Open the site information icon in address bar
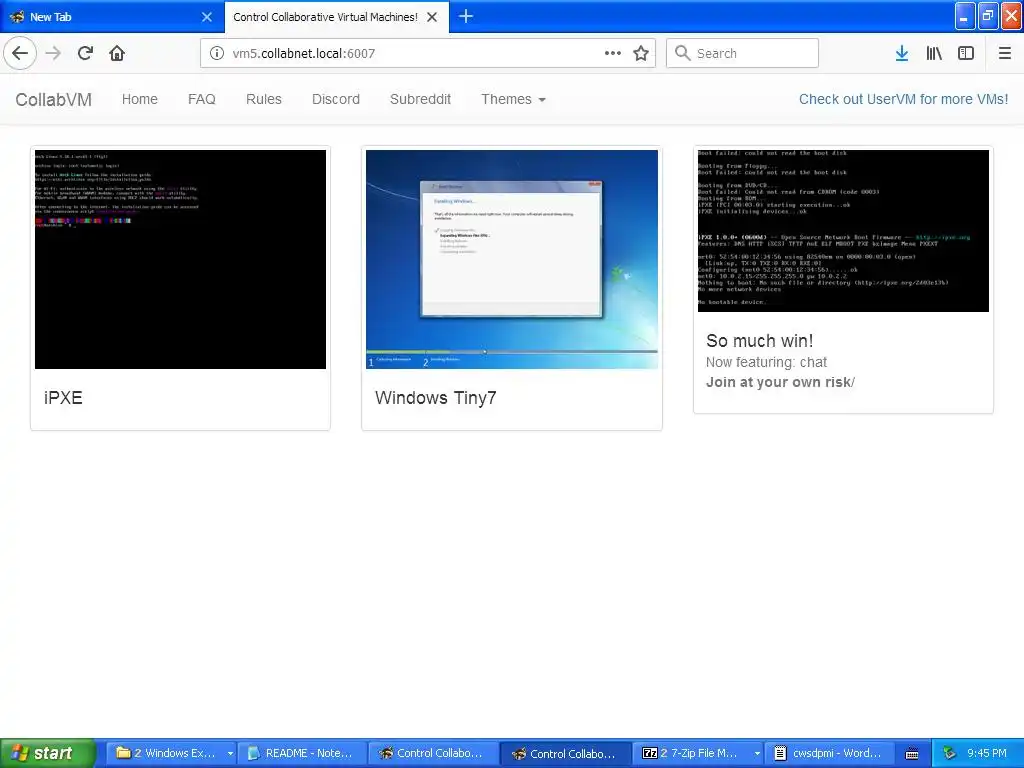Screen dimensions: 1024x768 [x=216, y=53]
